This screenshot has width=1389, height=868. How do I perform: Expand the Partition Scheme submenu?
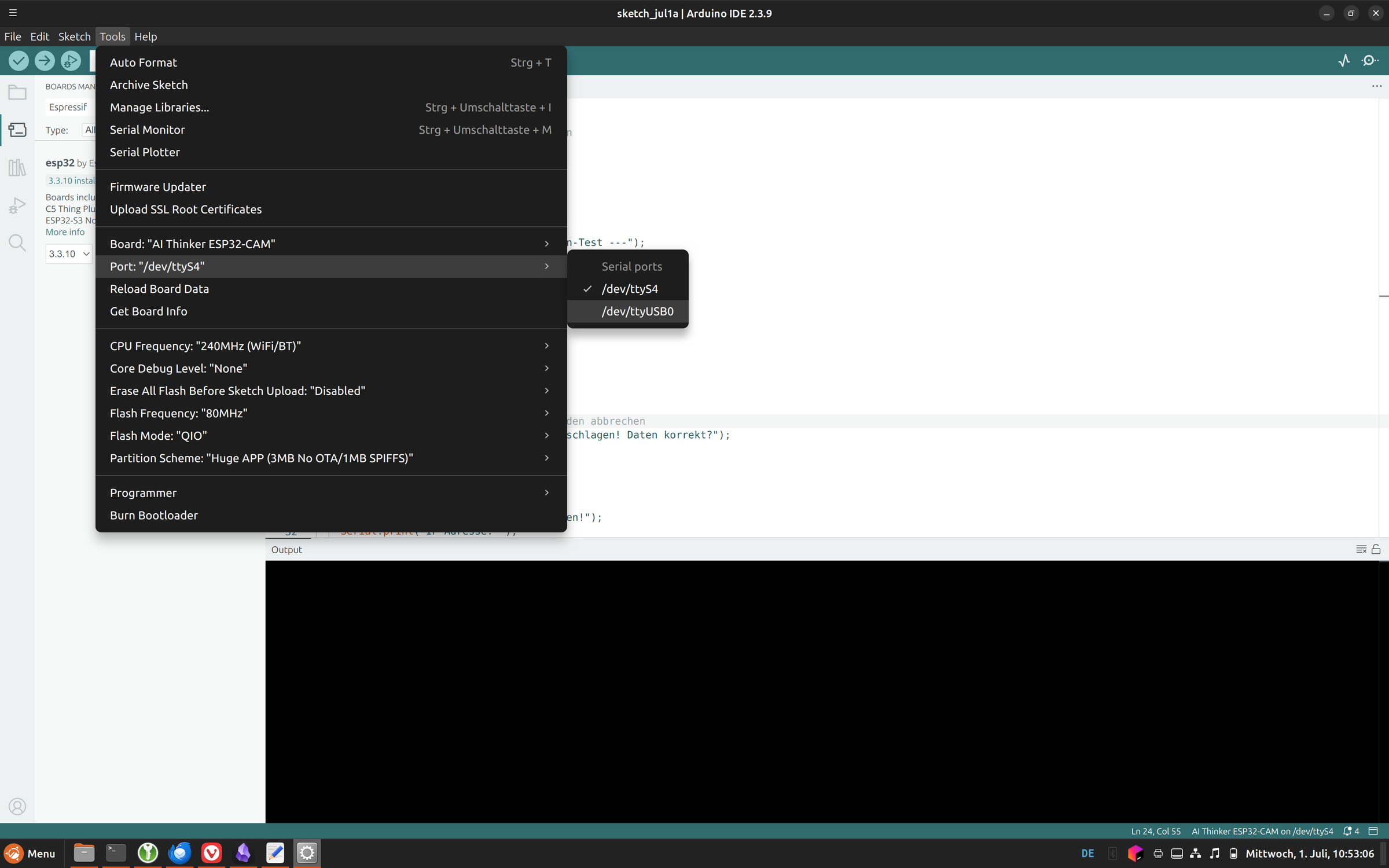(331, 458)
